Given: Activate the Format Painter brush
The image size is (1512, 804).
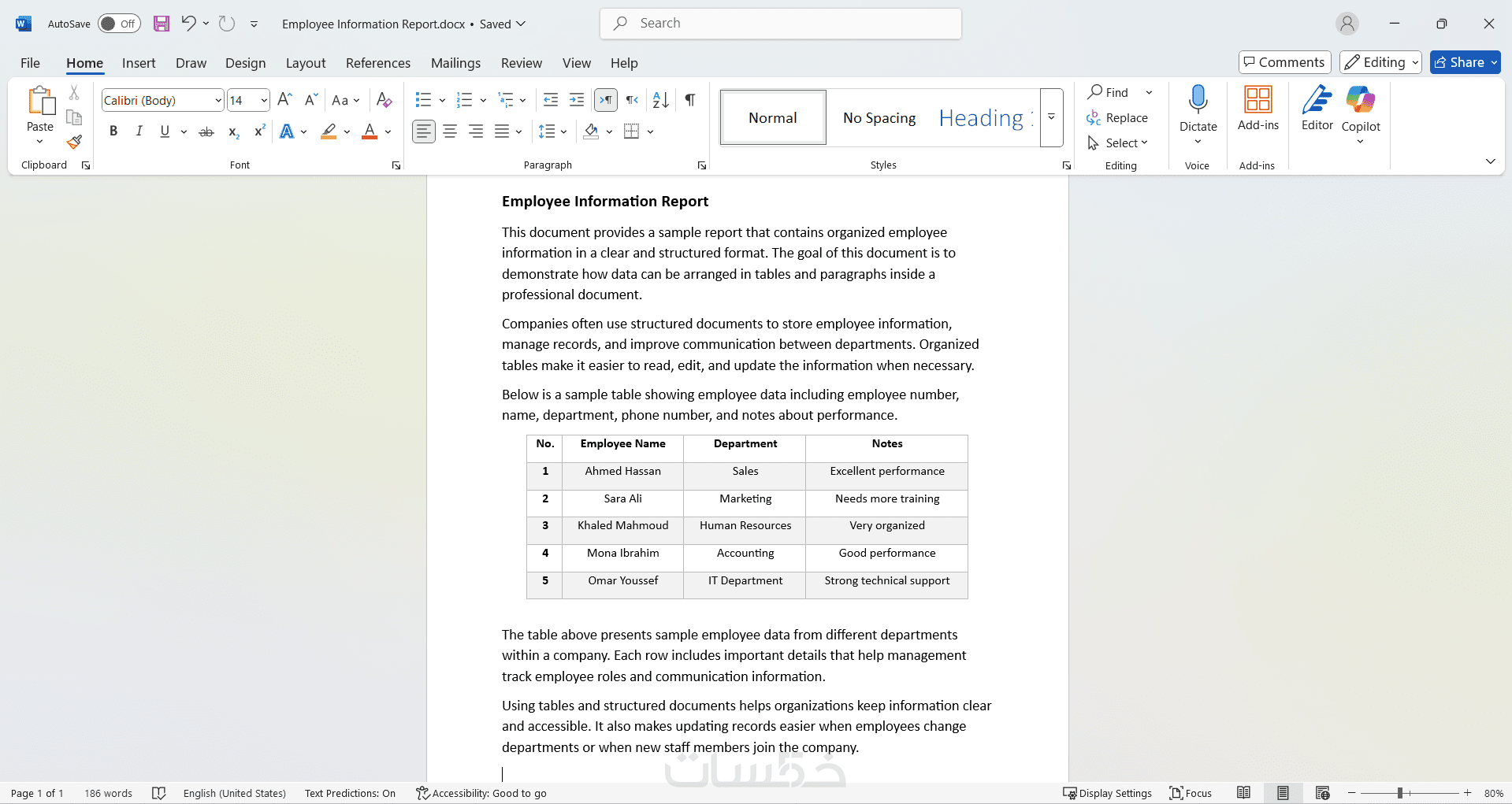Looking at the screenshot, I should [74, 142].
